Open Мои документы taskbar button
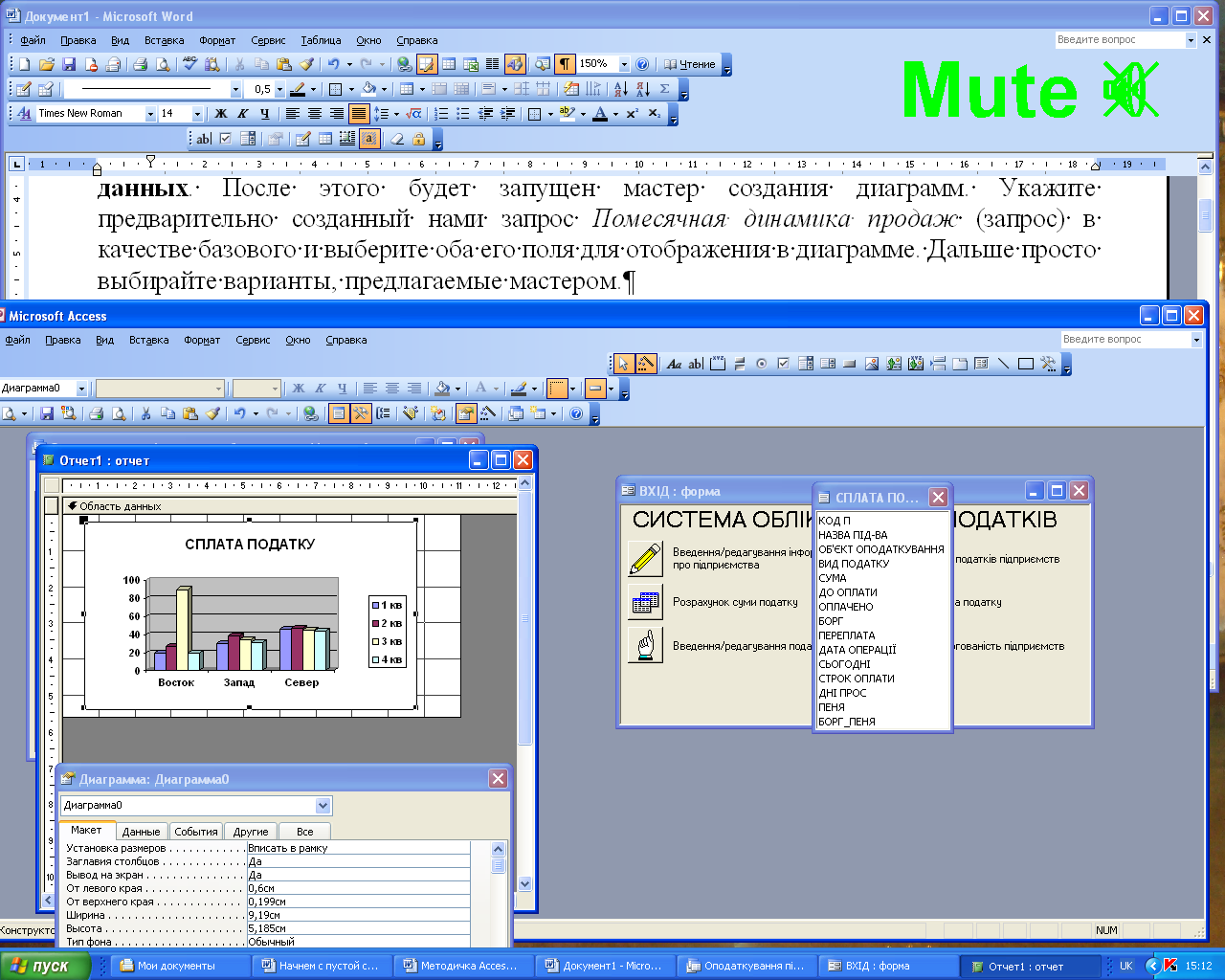1225x980 pixels. point(182,966)
